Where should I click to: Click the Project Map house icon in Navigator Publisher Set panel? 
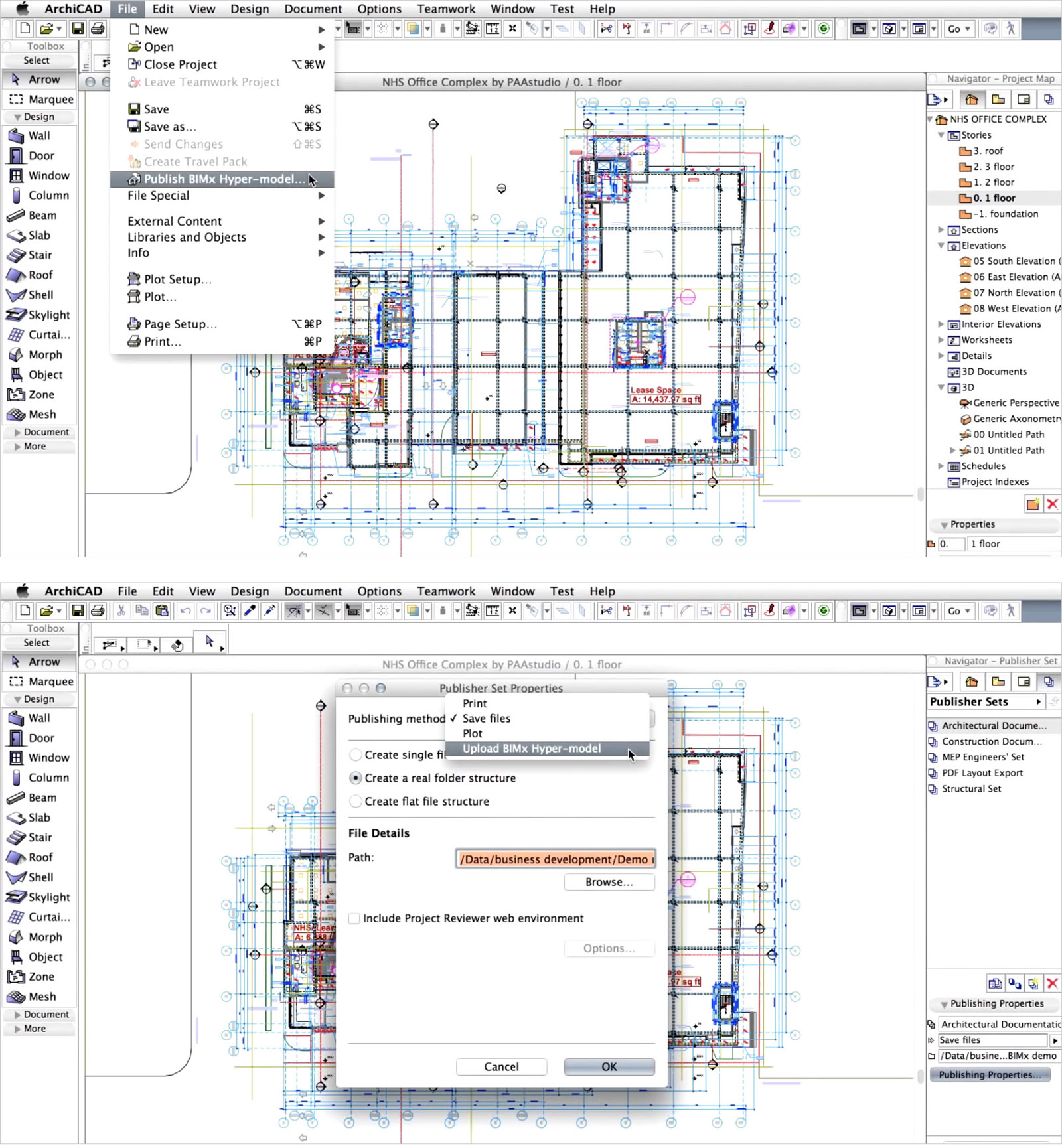972,682
